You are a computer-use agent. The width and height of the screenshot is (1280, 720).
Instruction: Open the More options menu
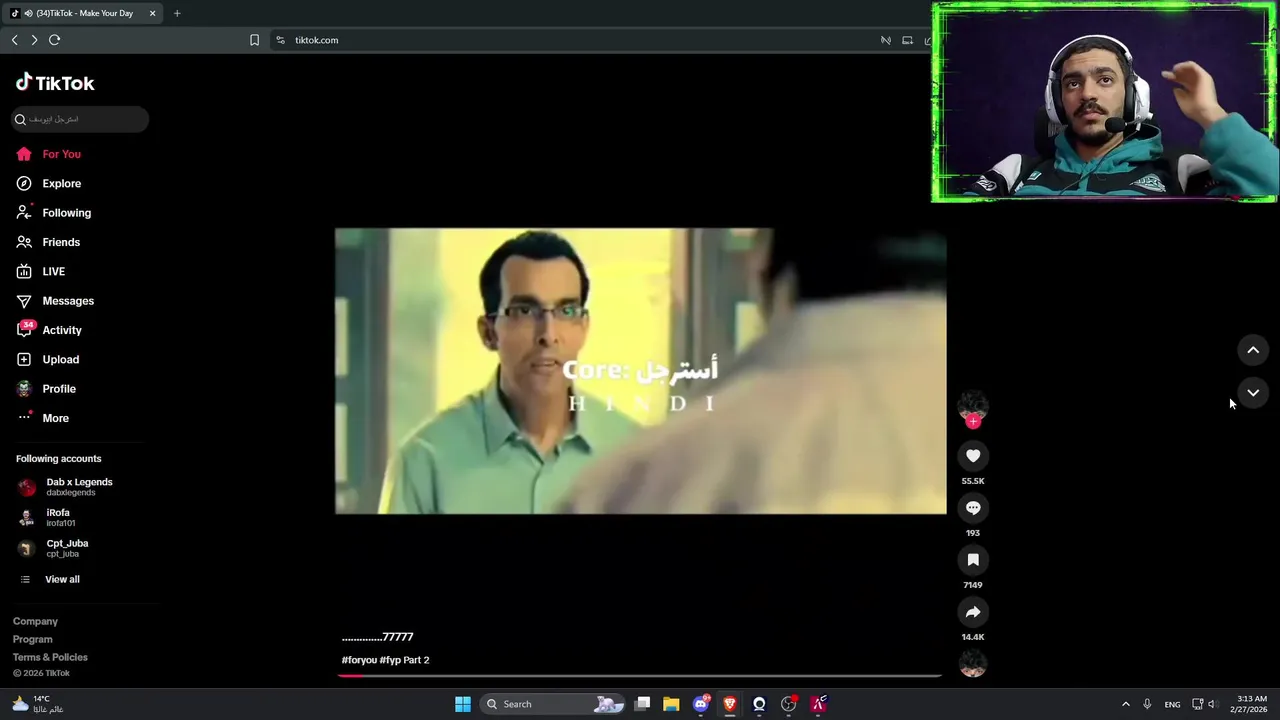[x=43, y=418]
